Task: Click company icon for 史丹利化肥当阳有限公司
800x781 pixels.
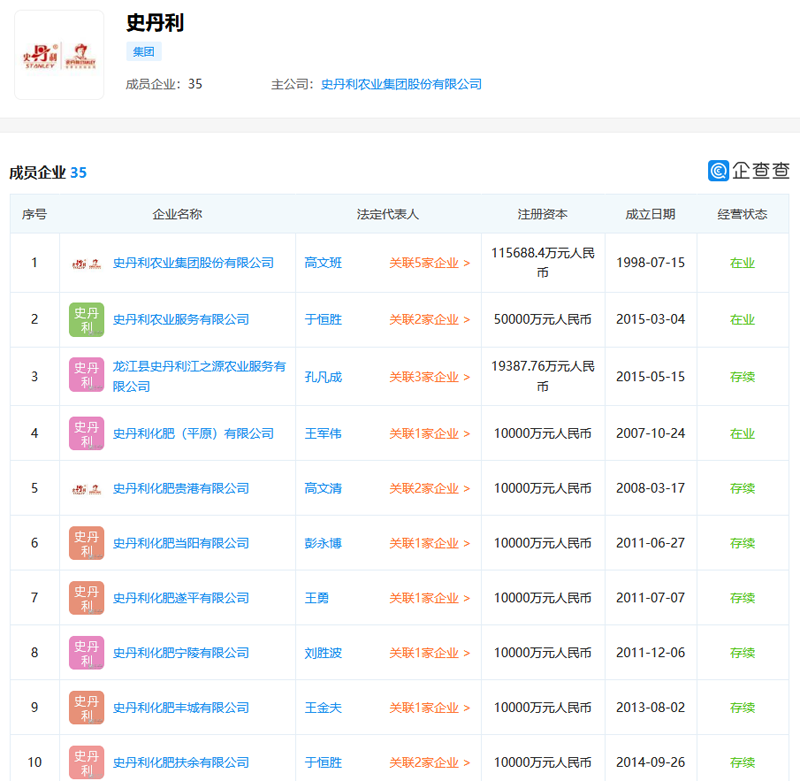Action: (87, 543)
